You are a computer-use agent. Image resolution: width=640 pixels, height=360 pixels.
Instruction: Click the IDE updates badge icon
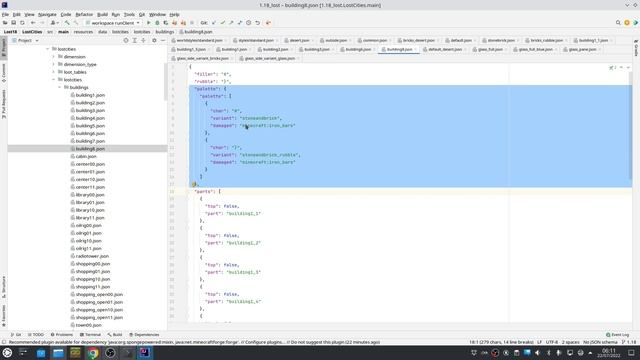[627, 23]
